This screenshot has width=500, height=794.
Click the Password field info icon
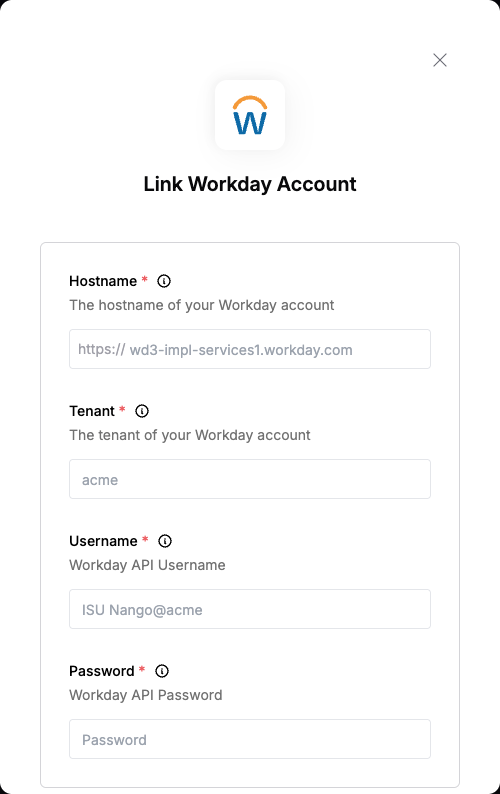pyautogui.click(x=162, y=671)
